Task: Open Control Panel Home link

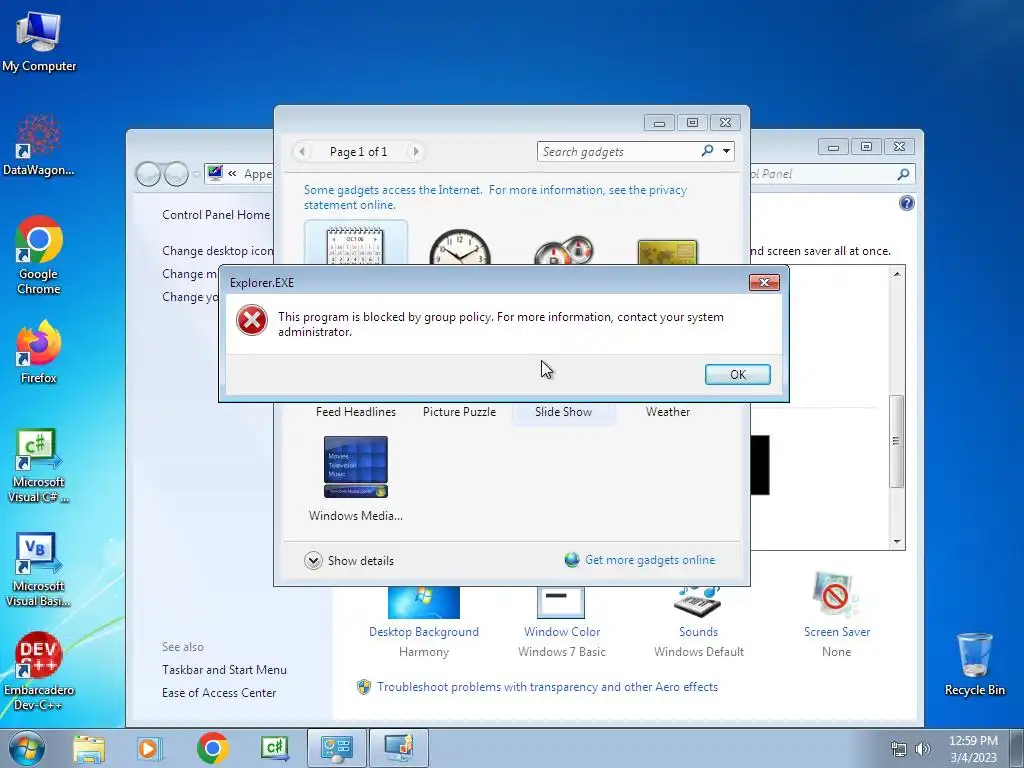Action: (216, 215)
